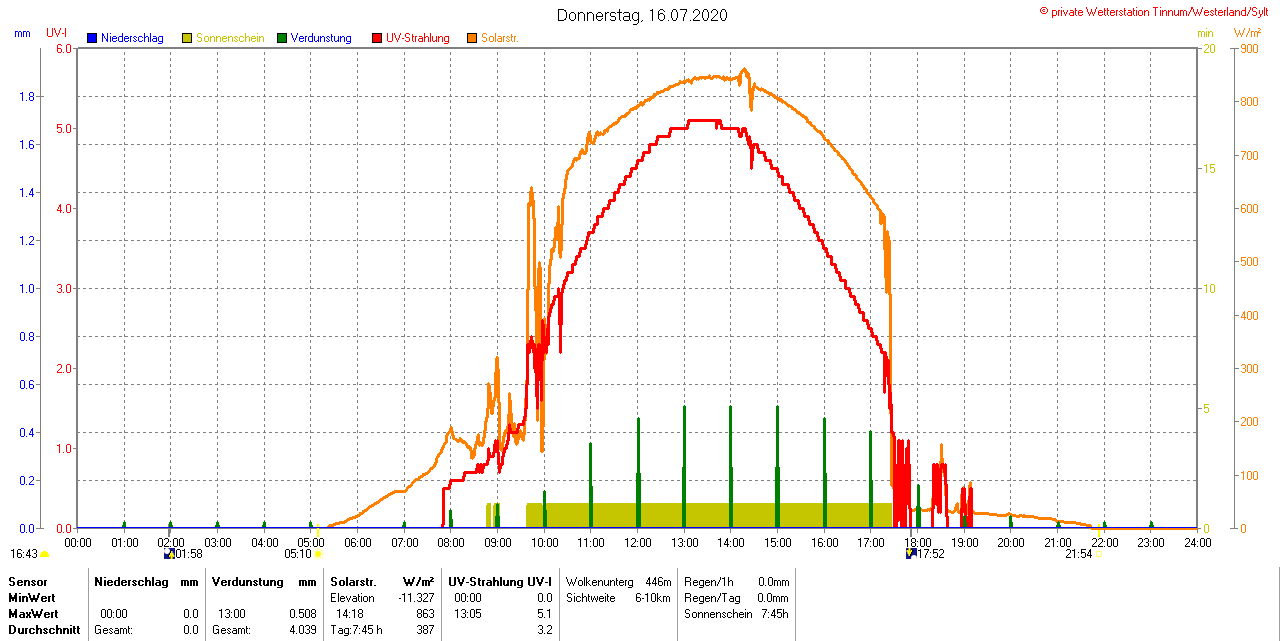Click the yellow Sonnenschein legend swatch

click(x=187, y=38)
